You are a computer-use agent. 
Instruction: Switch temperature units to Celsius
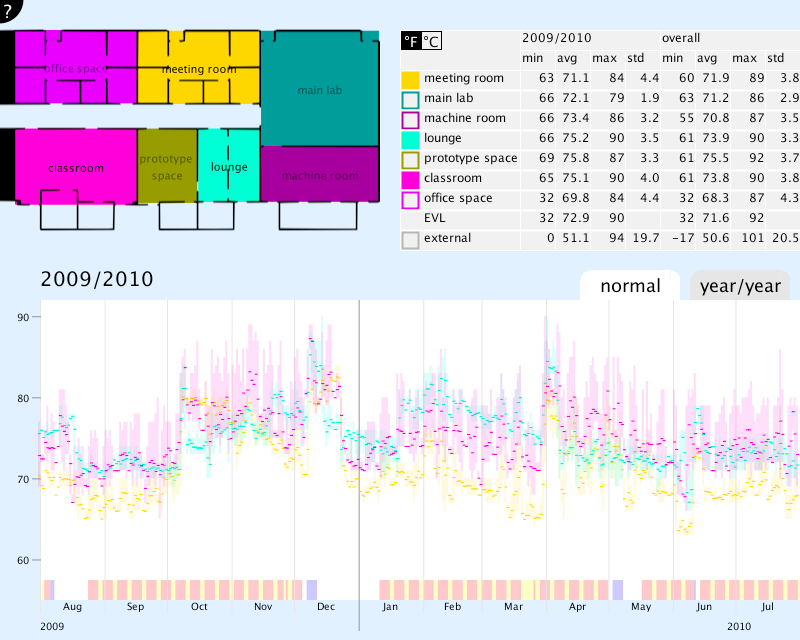click(432, 41)
